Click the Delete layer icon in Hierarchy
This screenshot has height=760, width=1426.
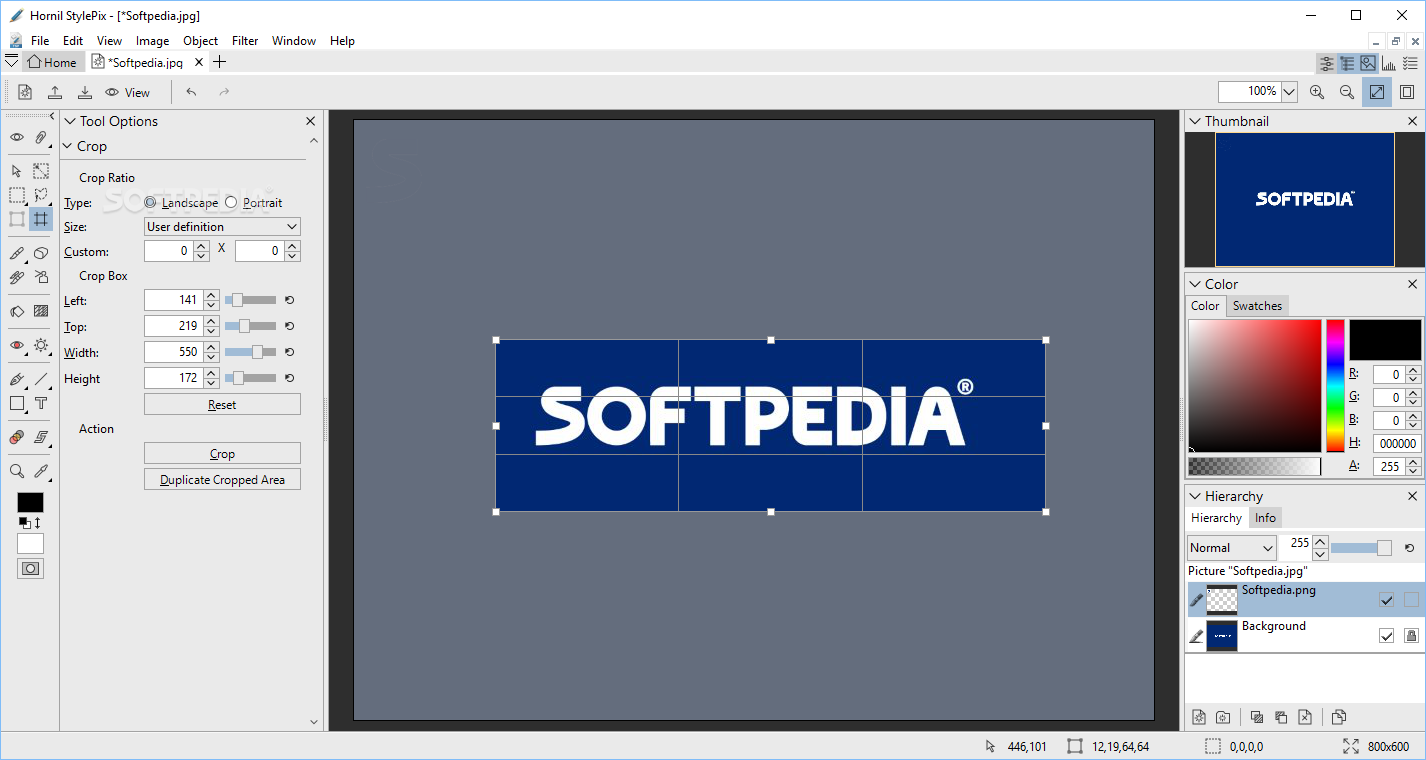click(x=1305, y=717)
